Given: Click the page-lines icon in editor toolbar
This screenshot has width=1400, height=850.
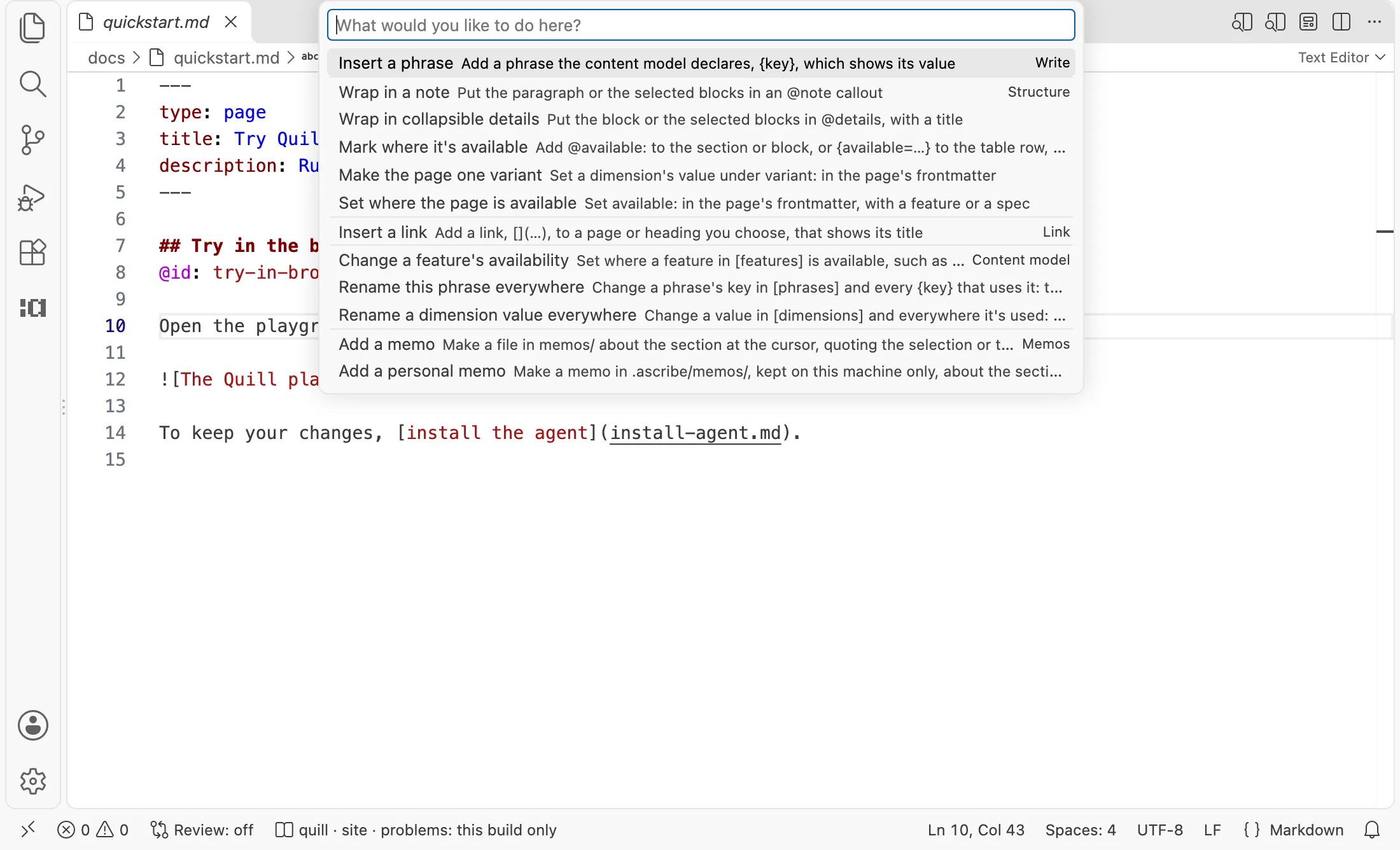Looking at the screenshot, I should point(1308,23).
